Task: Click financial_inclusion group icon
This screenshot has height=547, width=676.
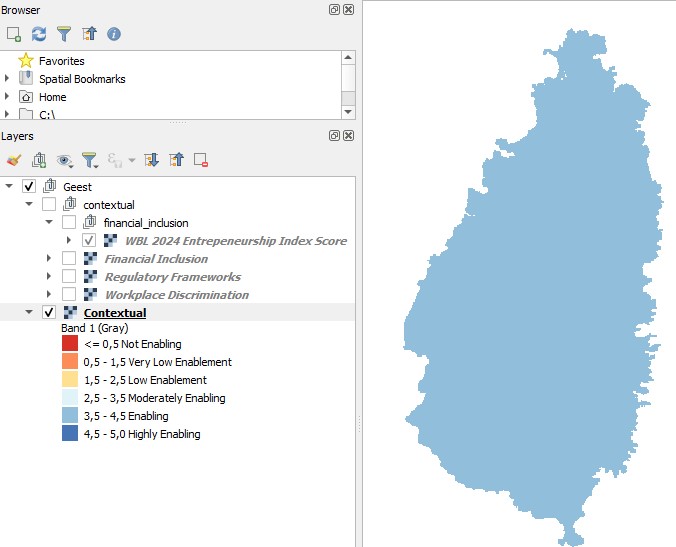Action: point(90,222)
